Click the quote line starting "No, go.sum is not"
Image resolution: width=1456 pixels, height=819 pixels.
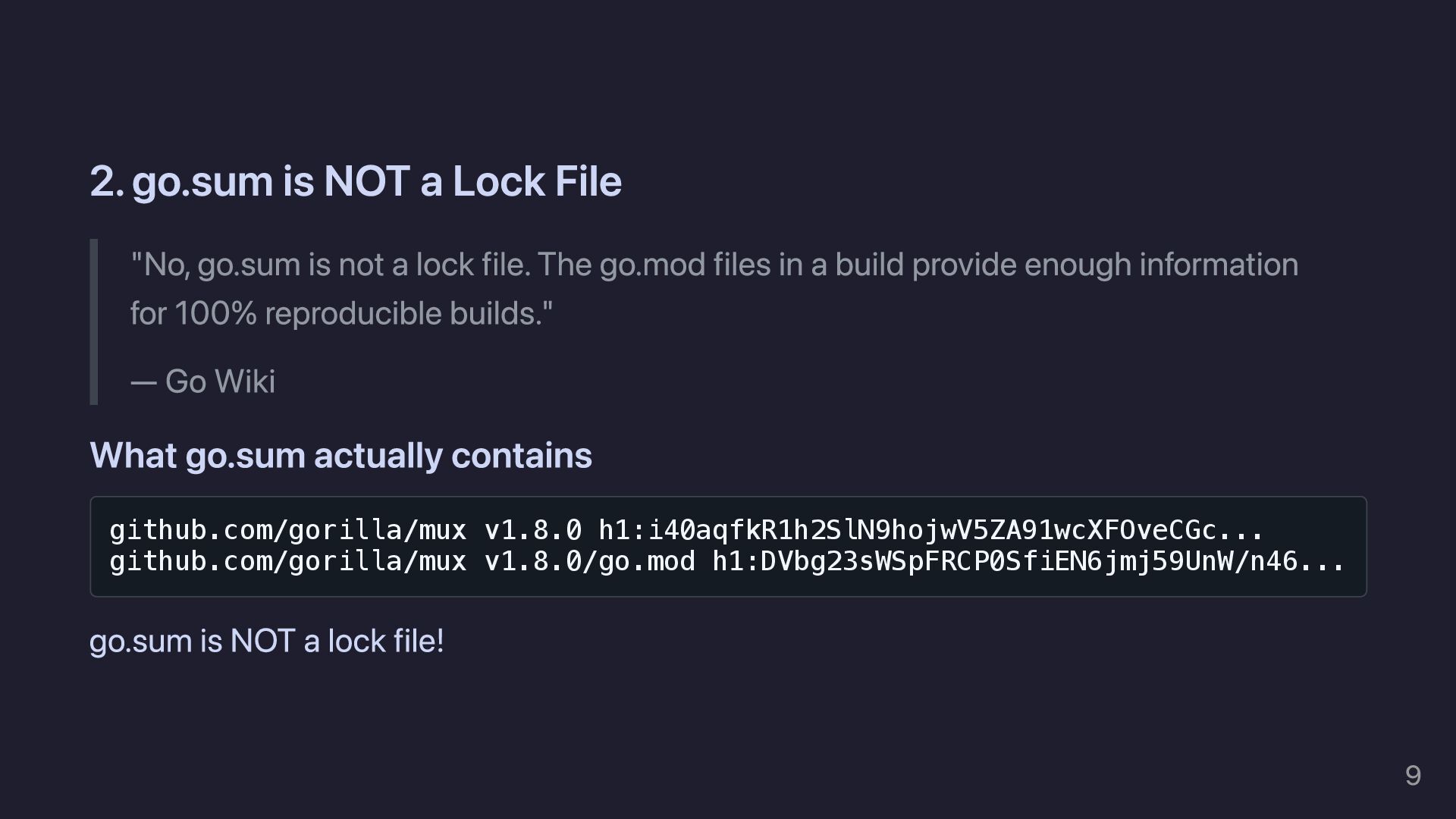(x=713, y=265)
